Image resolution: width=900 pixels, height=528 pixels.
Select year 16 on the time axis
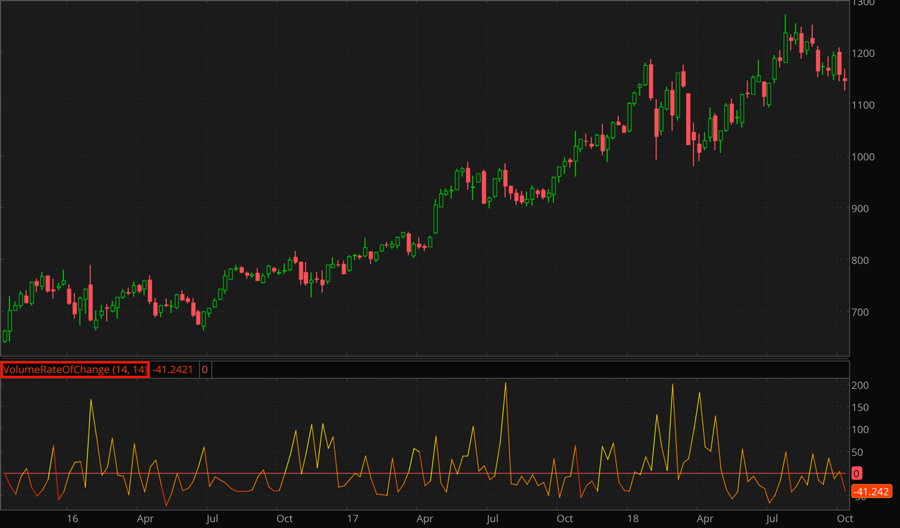pyautogui.click(x=72, y=519)
